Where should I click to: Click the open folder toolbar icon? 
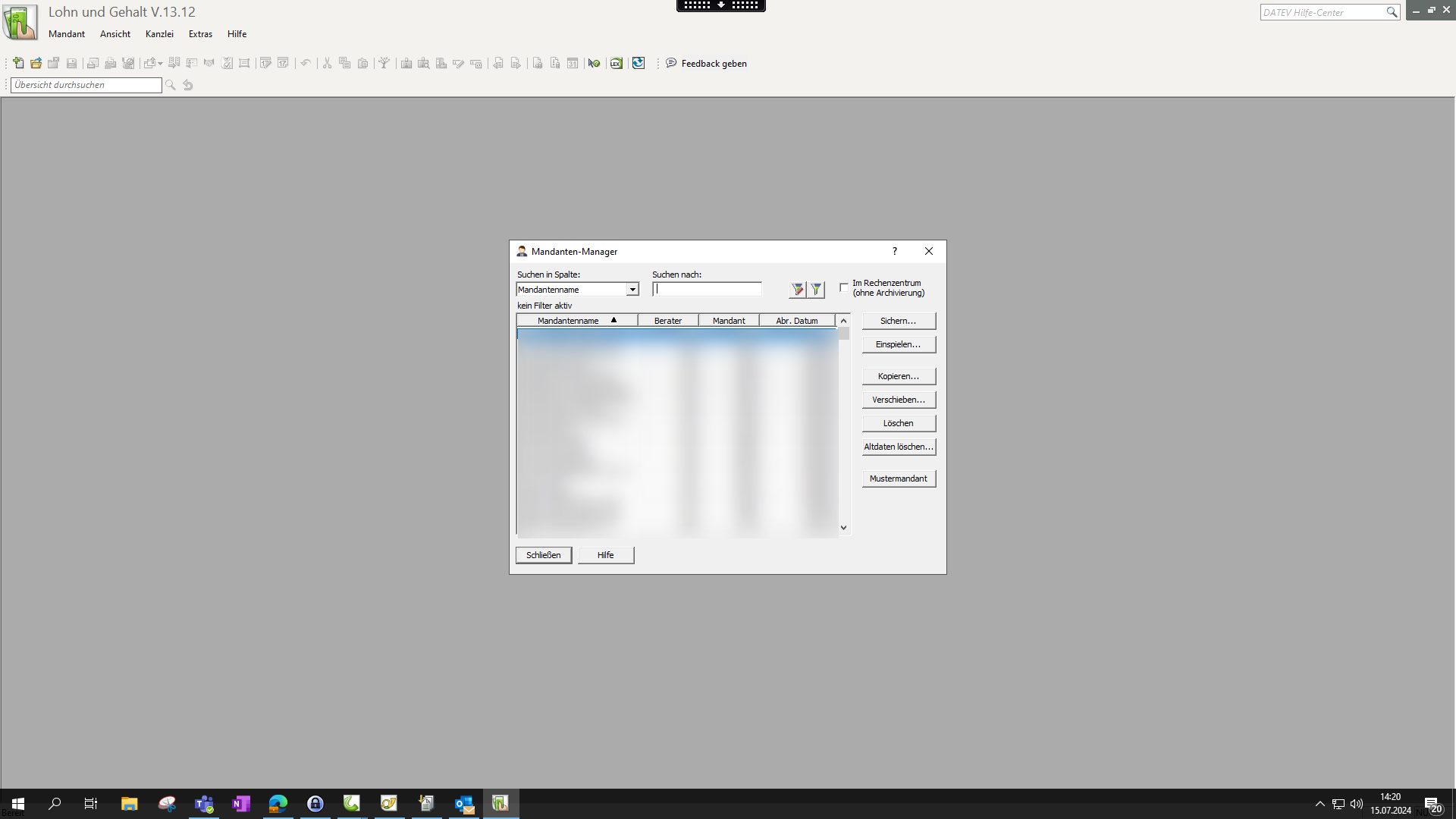click(36, 63)
